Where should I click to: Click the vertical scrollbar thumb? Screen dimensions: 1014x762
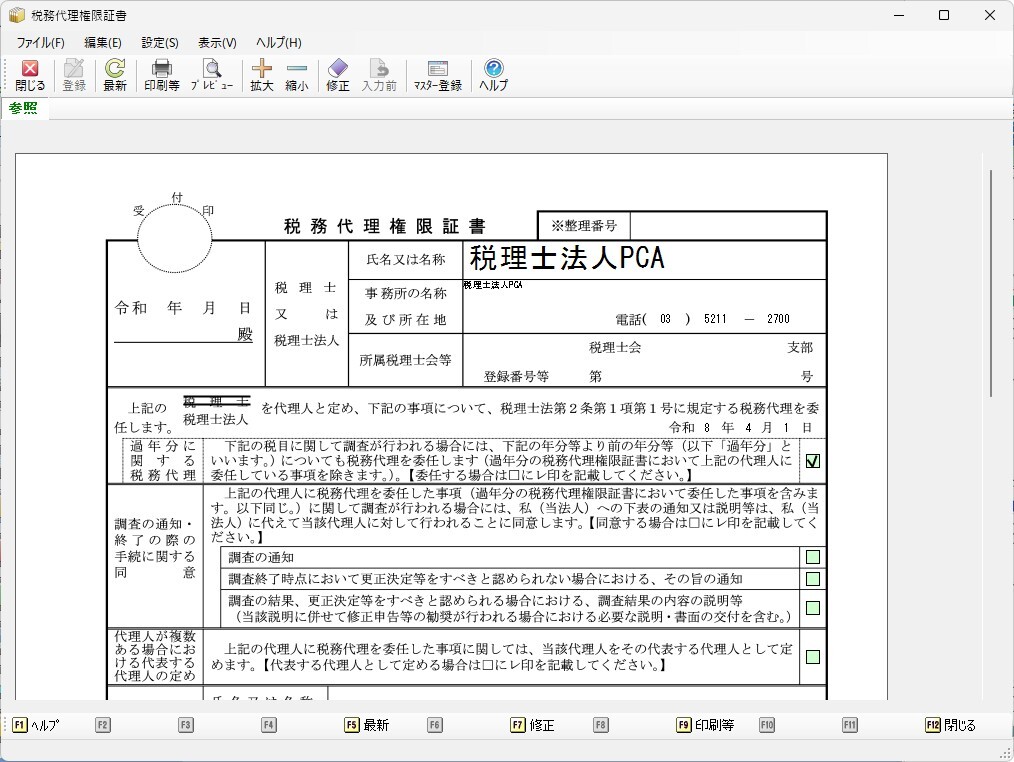[x=990, y=283]
